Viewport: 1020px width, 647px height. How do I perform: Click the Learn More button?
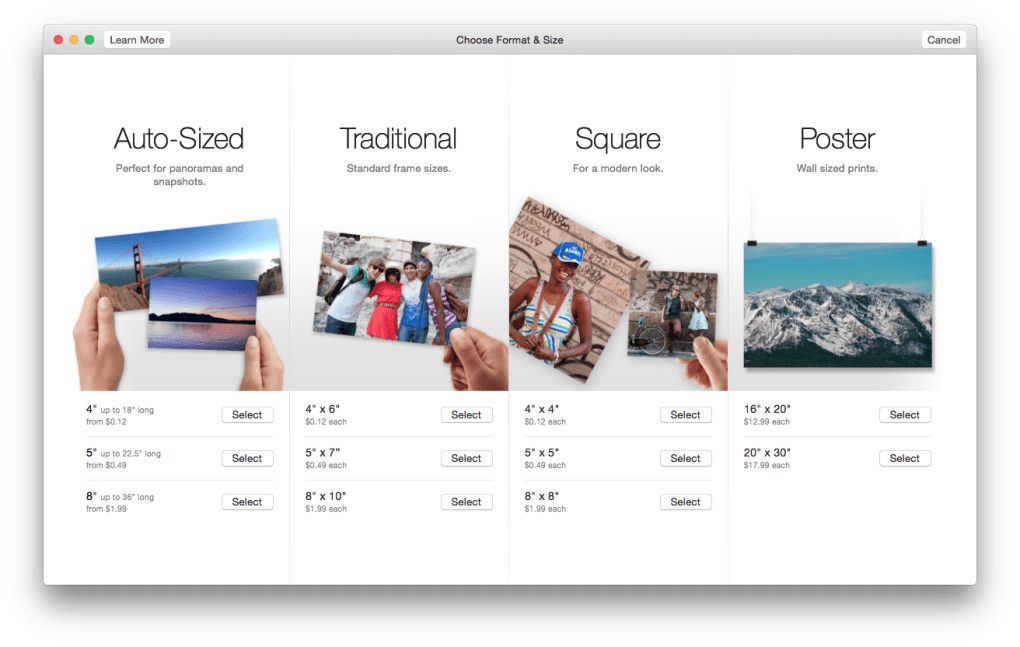(x=137, y=40)
